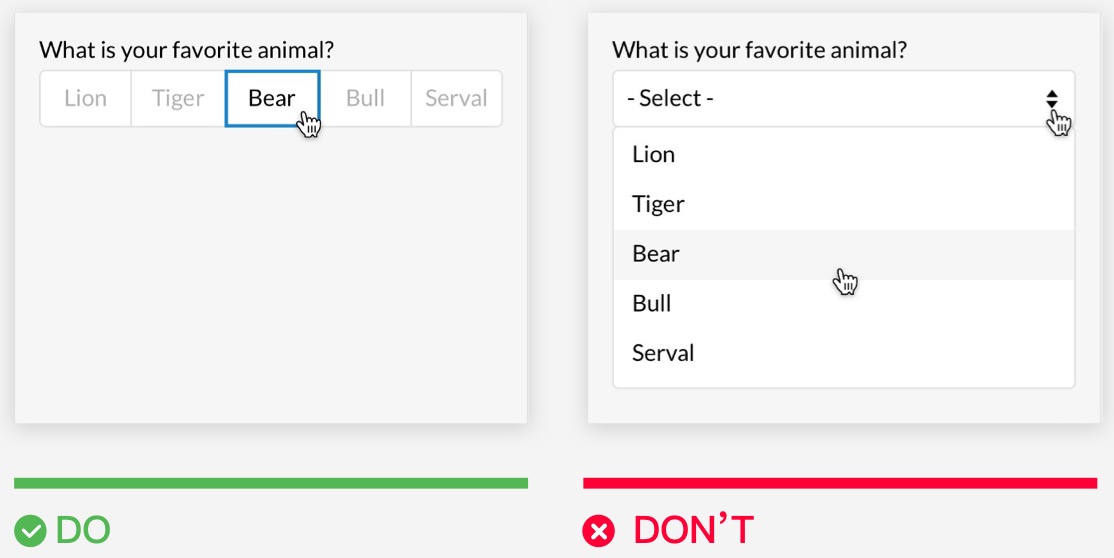1114x558 pixels.
Task: Open the '- Select -' dropdown box
Action: click(820, 98)
